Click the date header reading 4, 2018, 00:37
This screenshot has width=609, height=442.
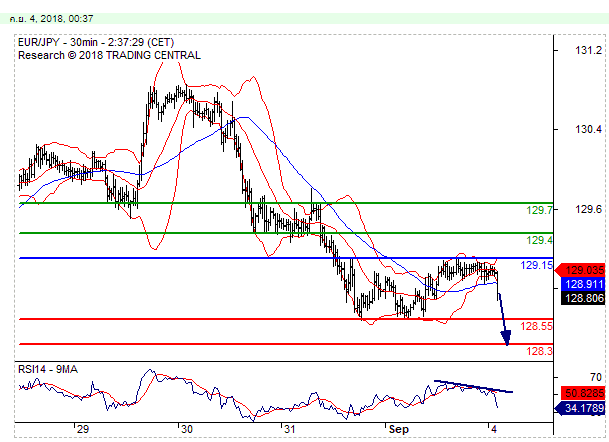tap(51, 19)
